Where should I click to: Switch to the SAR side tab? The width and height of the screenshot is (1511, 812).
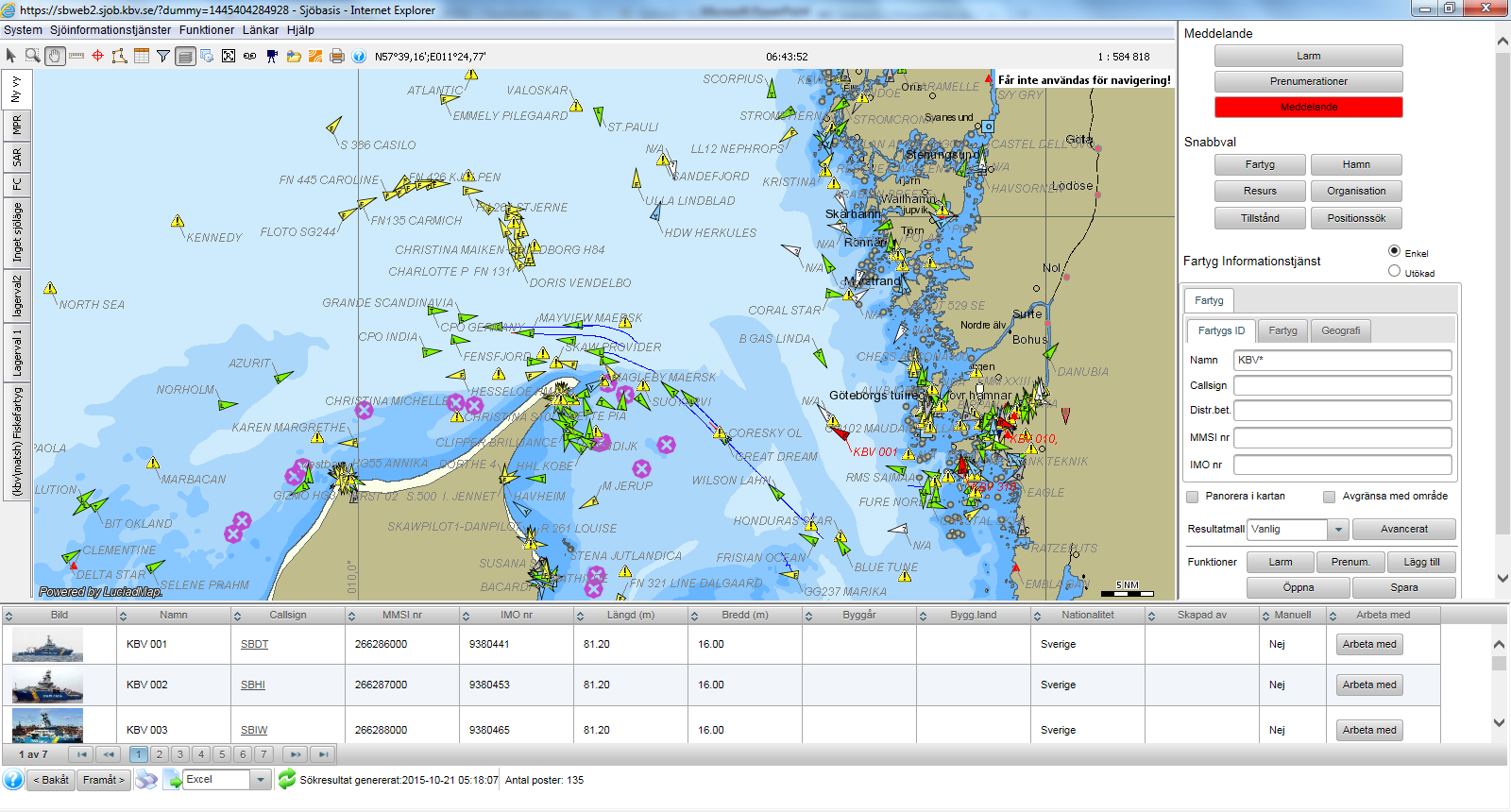pyautogui.click(x=17, y=157)
